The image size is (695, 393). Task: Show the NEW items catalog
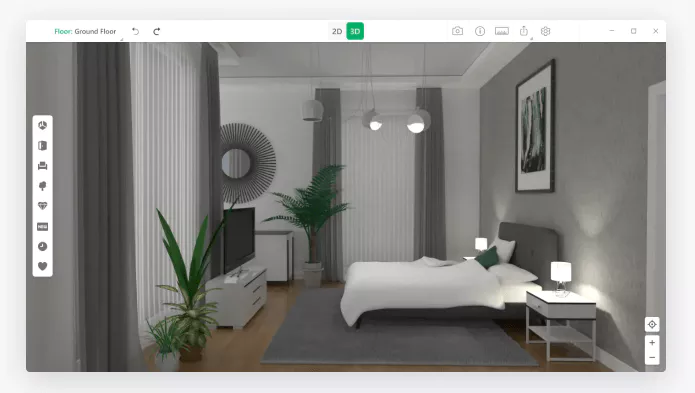pyautogui.click(x=43, y=226)
